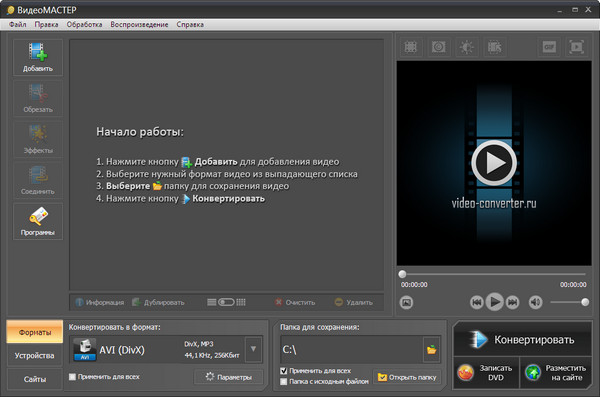Toggle the list/grid view switch
The height and width of the screenshot is (397, 600).
pos(226,302)
